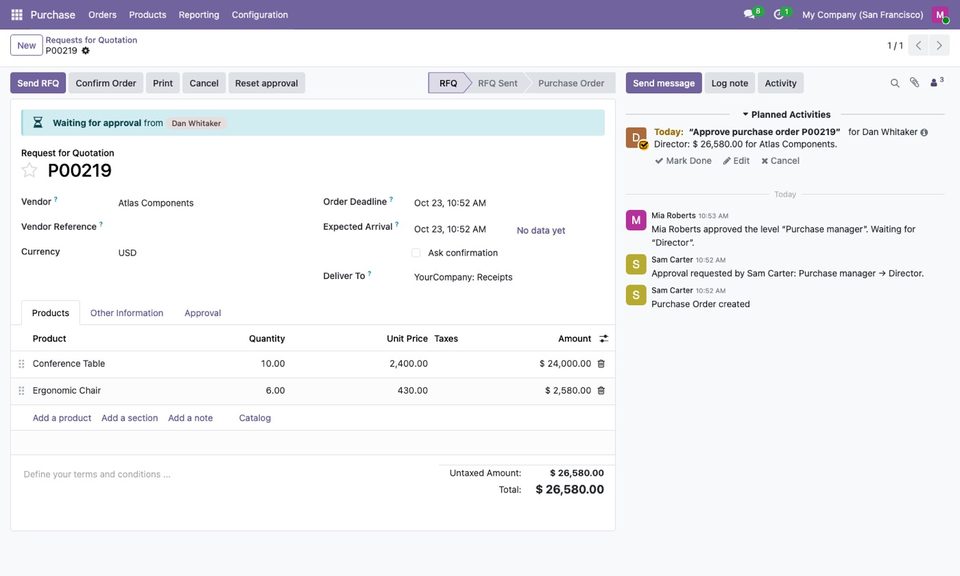Image resolution: width=960 pixels, height=576 pixels.
Task: Open the Expected Arrival date picker
Action: (x=450, y=230)
